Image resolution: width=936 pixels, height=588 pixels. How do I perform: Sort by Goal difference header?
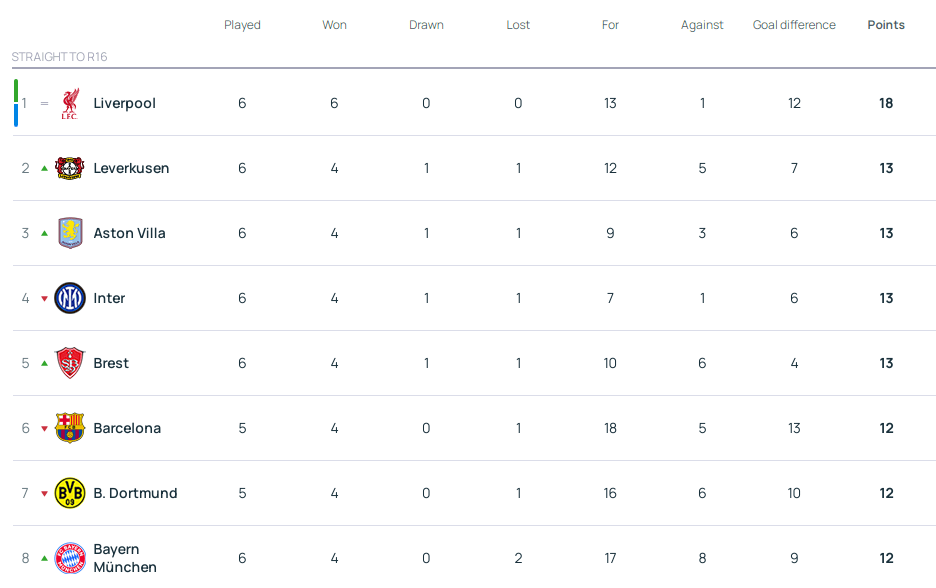point(794,25)
